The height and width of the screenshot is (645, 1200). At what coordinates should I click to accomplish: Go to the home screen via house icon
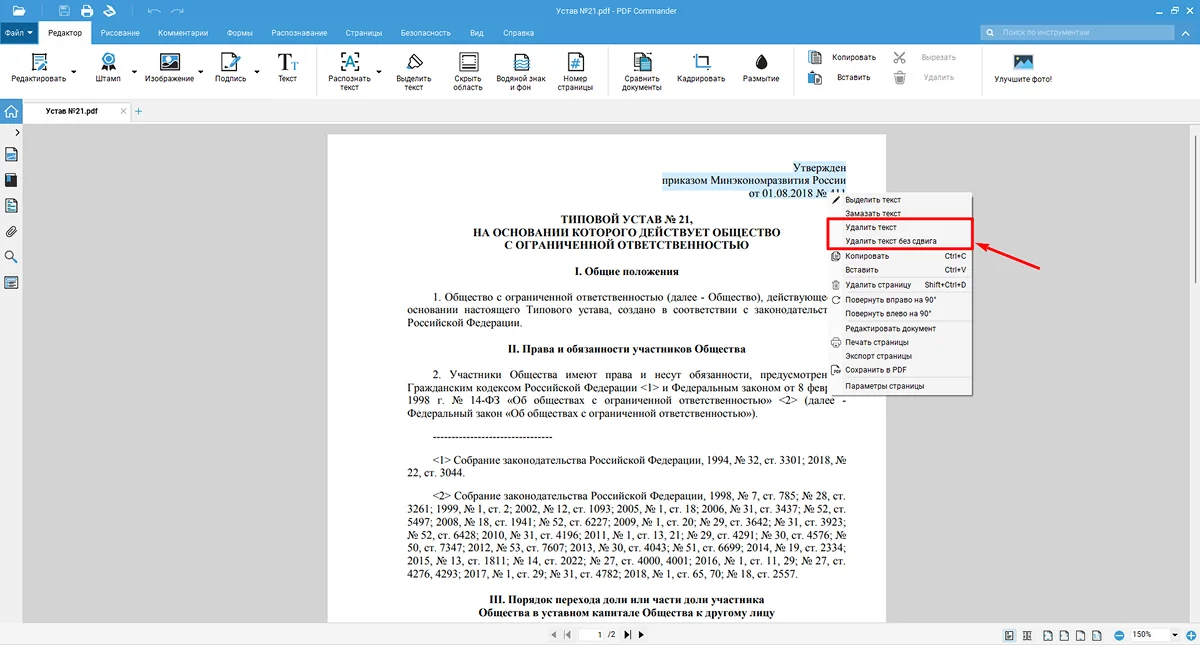[11, 111]
